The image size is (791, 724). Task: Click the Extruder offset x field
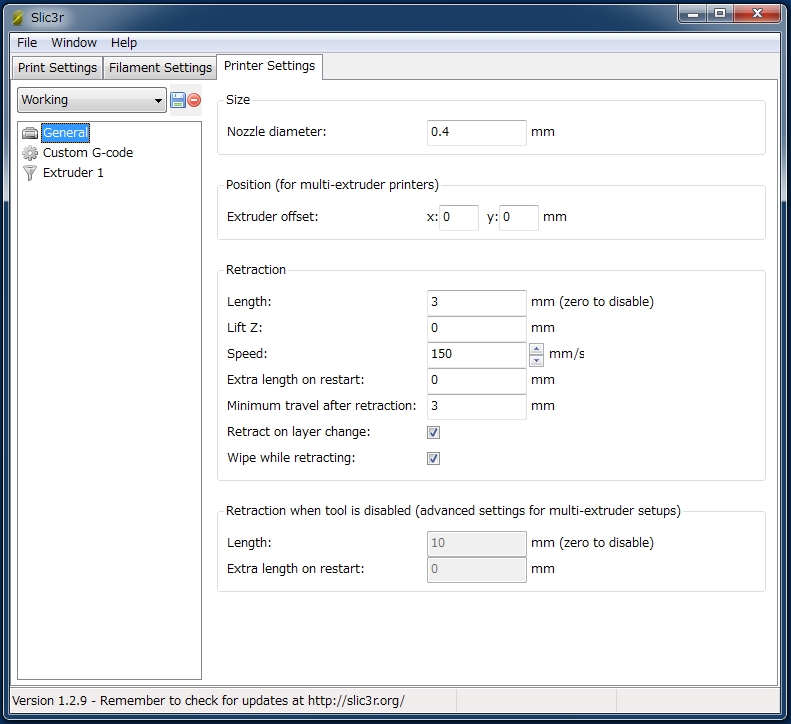[x=459, y=217]
